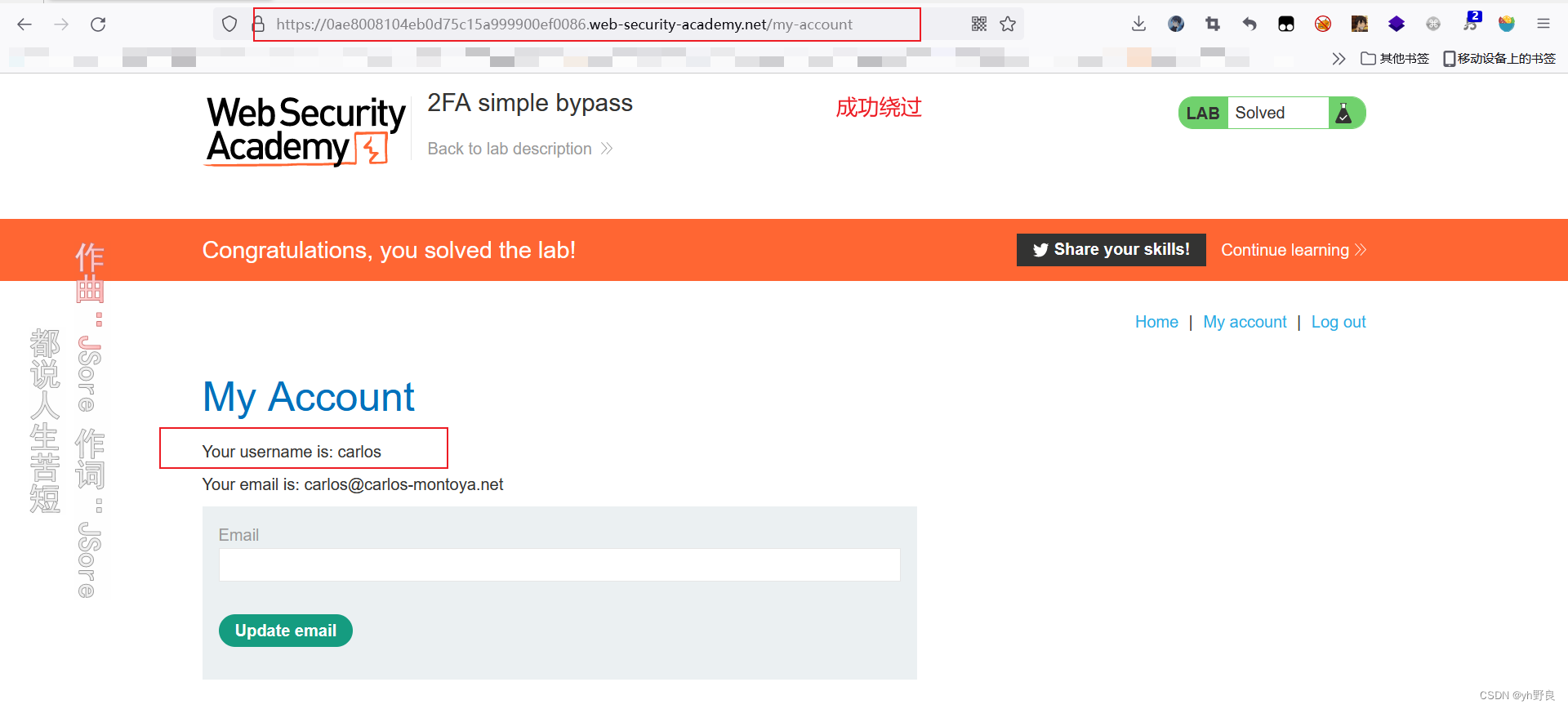Select the '2FA simple bypass' lab title
This screenshot has height=709, width=1568.
click(530, 103)
